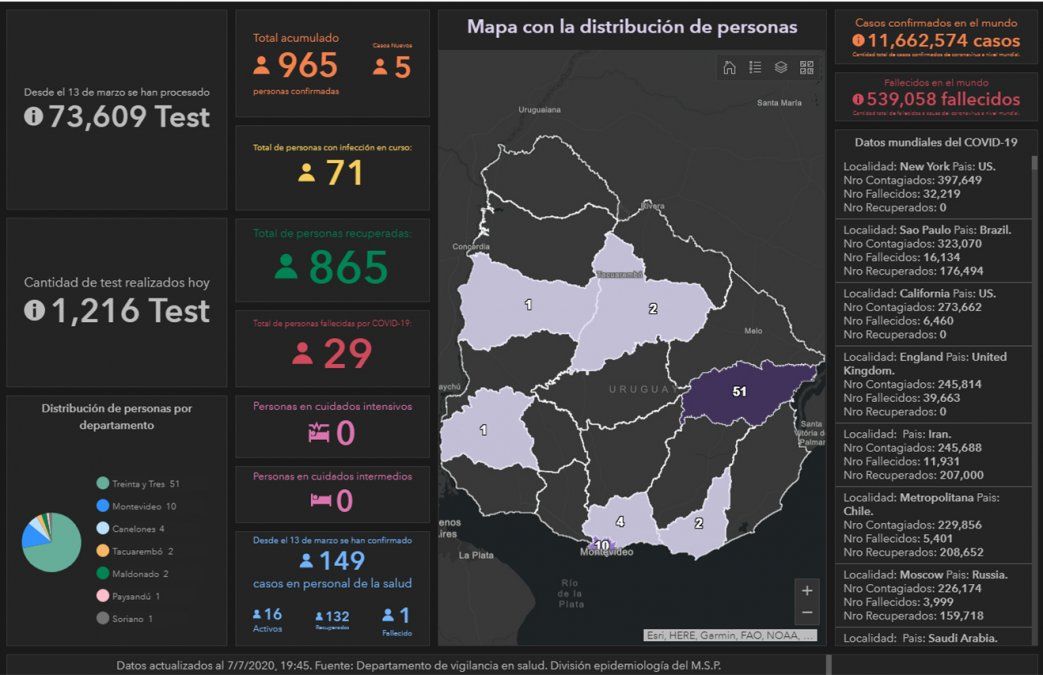This screenshot has width=1043, height=675.
Task: Zoom in with the map plus button
Action: (x=807, y=589)
